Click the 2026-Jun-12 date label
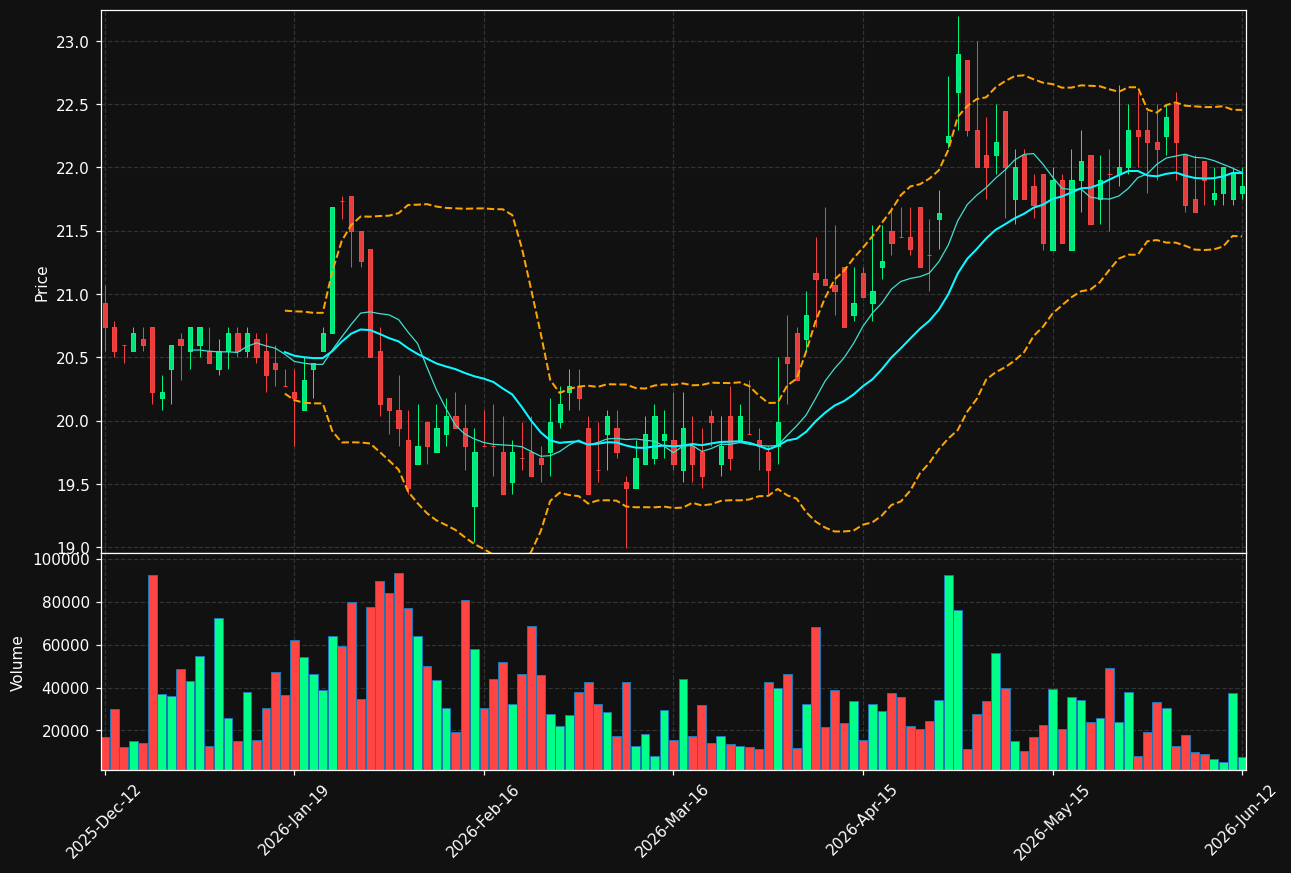Image resolution: width=1291 pixels, height=873 pixels. 1241,821
